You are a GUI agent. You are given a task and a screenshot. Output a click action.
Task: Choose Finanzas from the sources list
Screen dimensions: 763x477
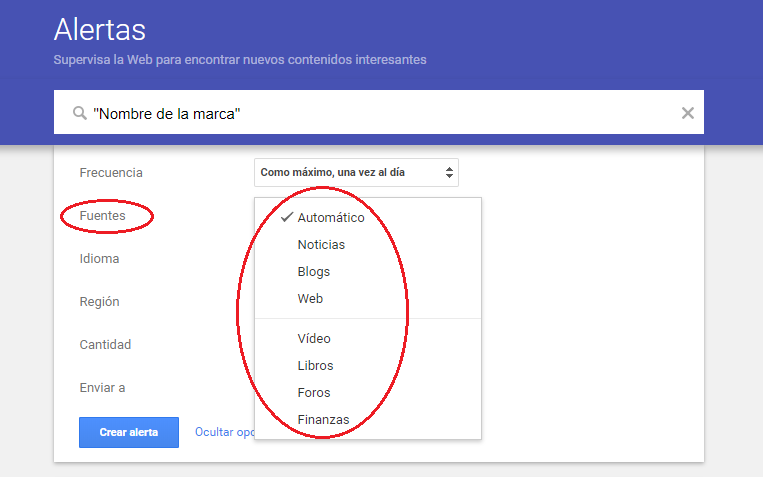point(323,420)
